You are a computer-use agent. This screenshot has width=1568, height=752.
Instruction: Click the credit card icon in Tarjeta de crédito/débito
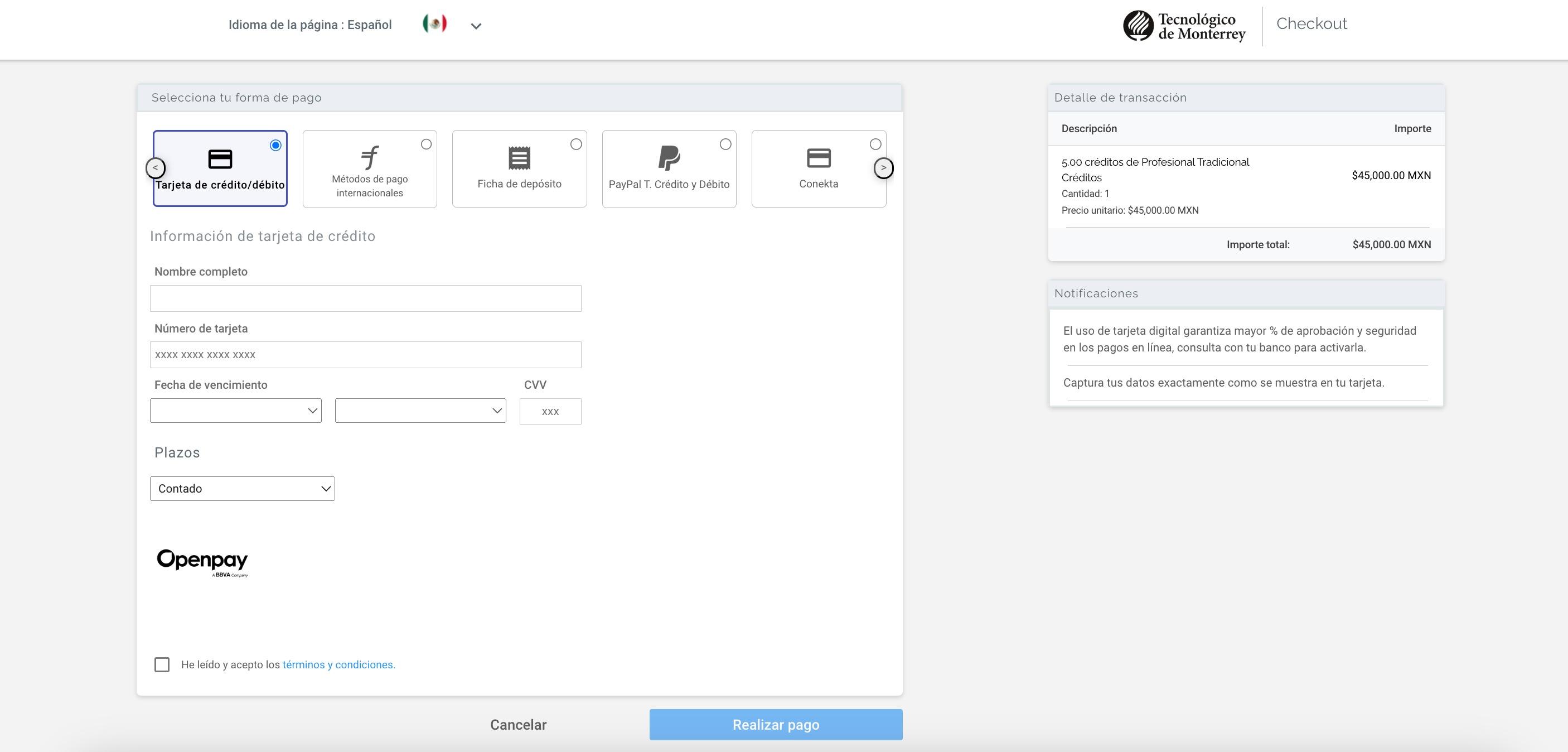[220, 159]
